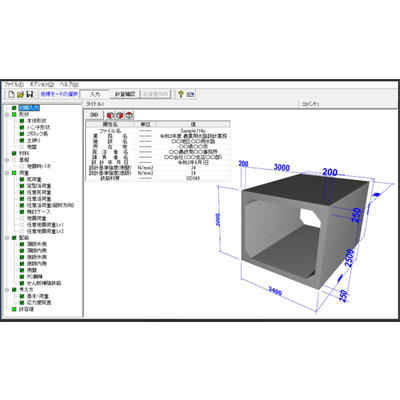The height and width of the screenshot is (400, 400).
Task: Select the third cube view icon
Action: pos(129,115)
